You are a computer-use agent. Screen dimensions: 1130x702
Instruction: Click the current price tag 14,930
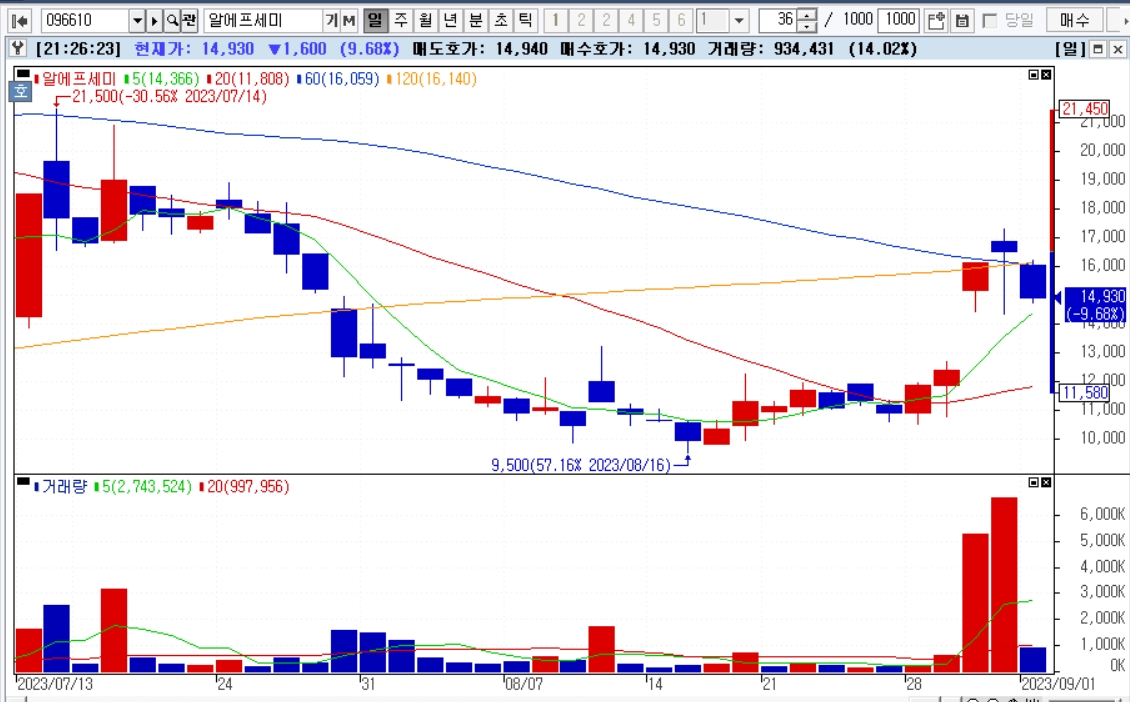1095,304
